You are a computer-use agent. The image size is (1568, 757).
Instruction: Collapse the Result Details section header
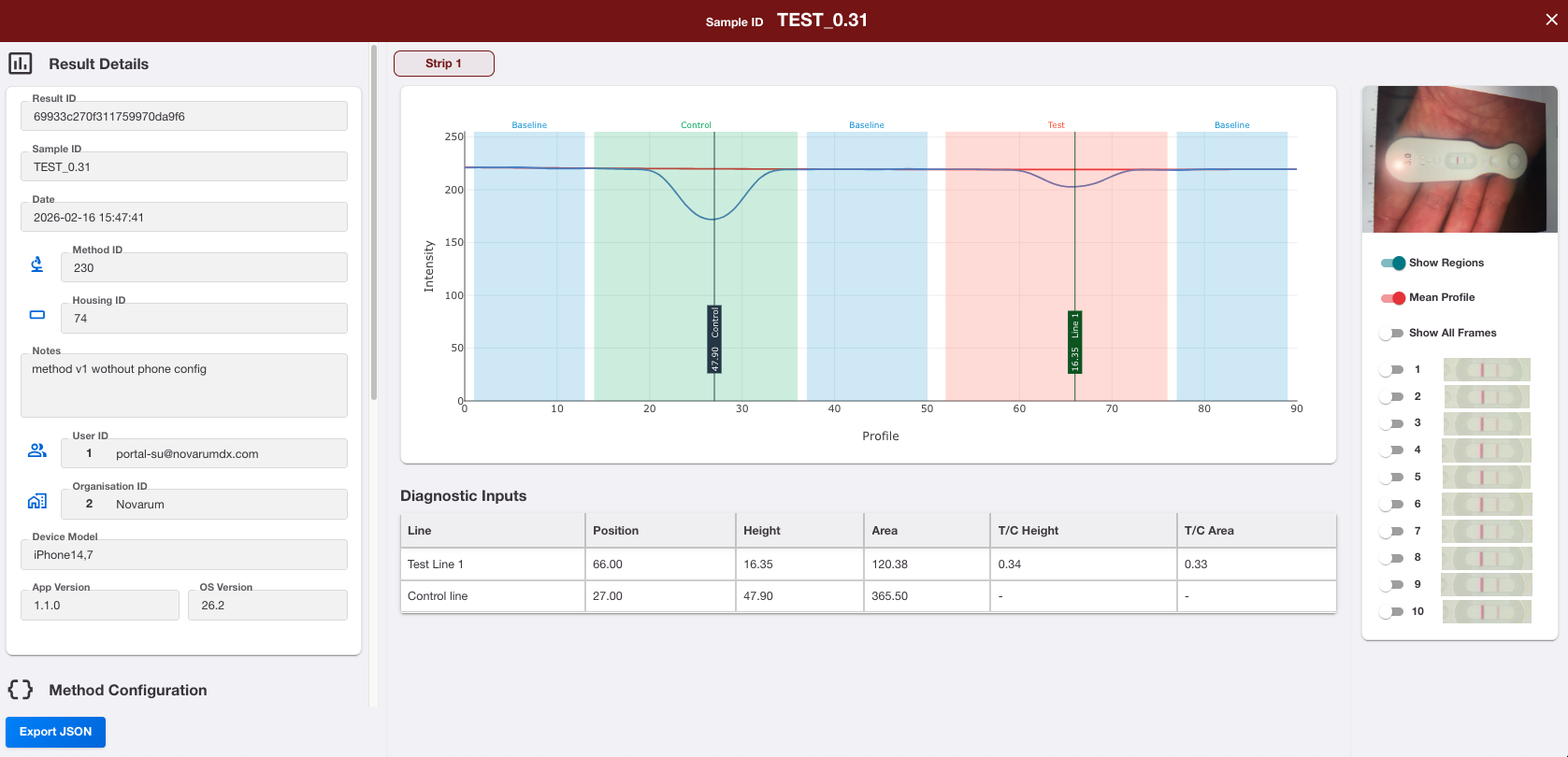[x=98, y=64]
